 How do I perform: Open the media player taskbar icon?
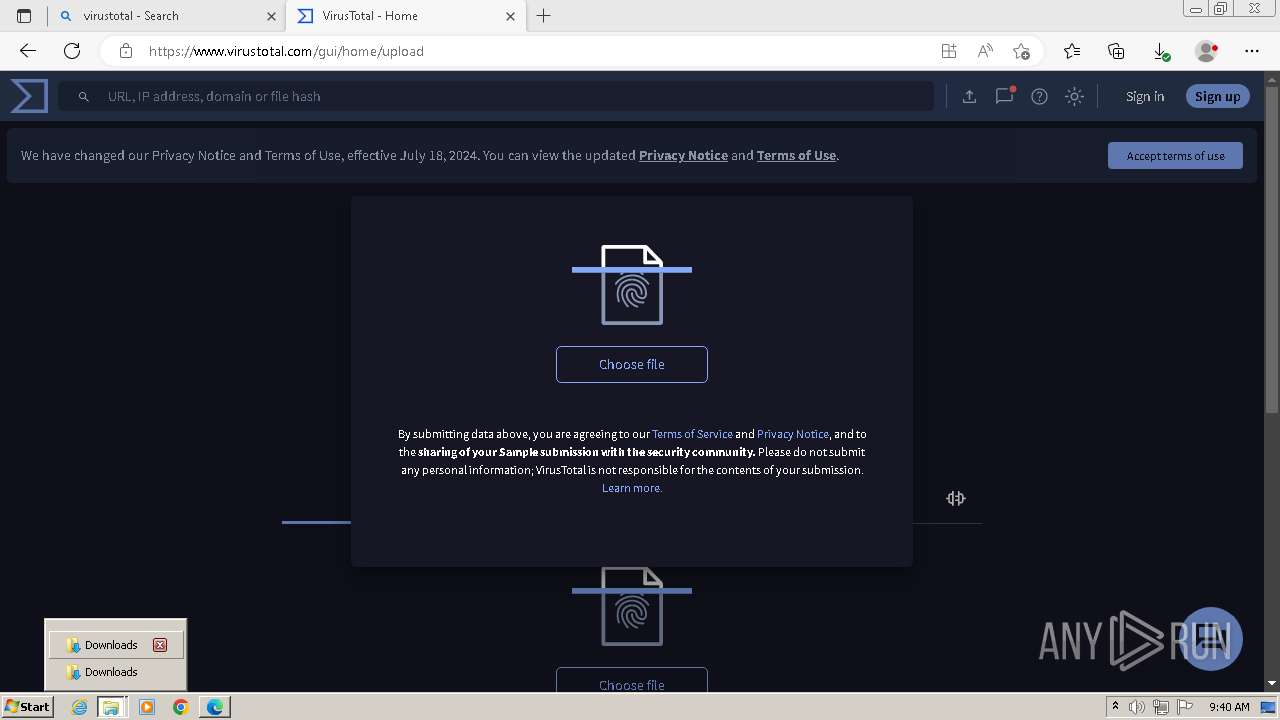[x=147, y=707]
